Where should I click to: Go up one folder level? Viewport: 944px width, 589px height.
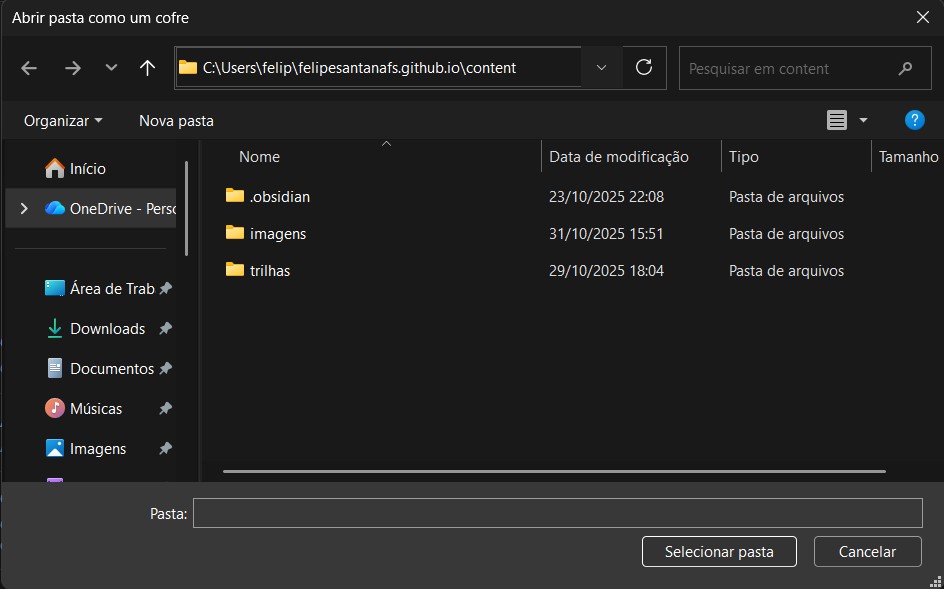click(148, 68)
